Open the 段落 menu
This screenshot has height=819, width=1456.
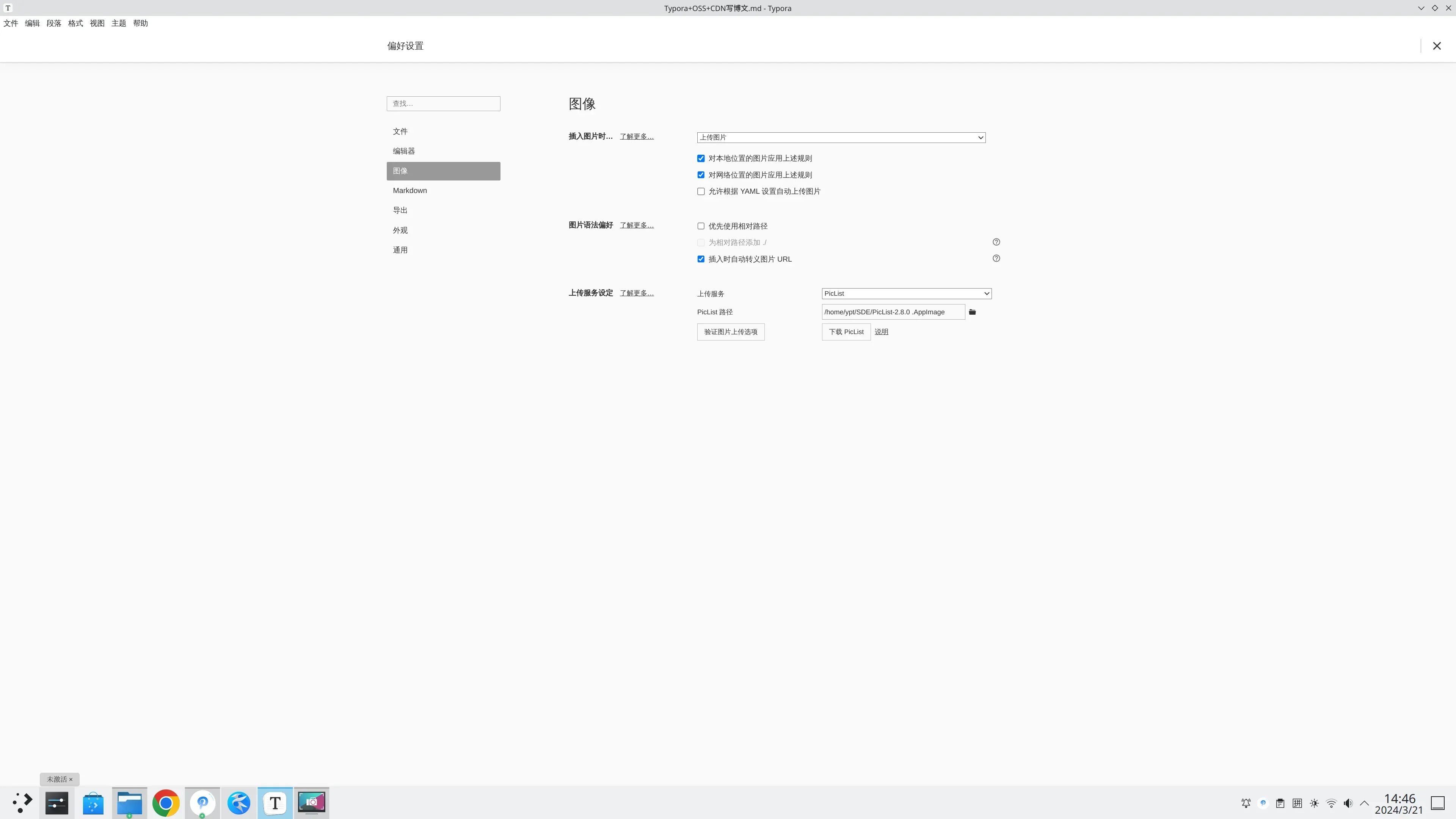(54, 23)
